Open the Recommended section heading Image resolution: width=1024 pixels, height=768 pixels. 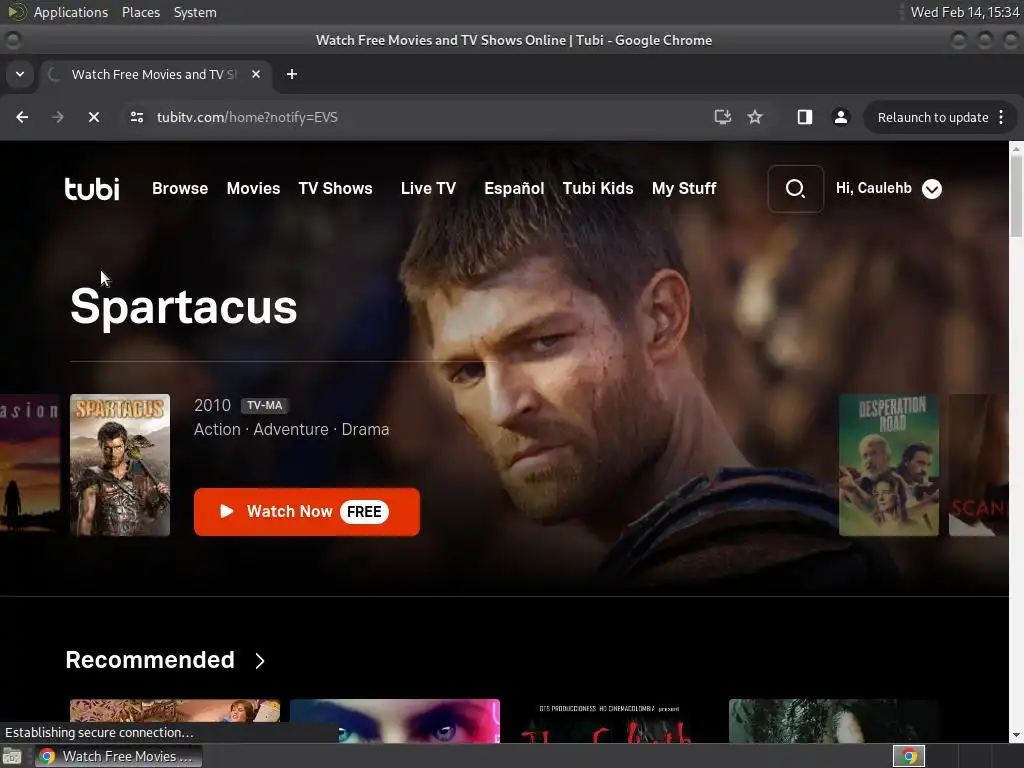coord(150,660)
